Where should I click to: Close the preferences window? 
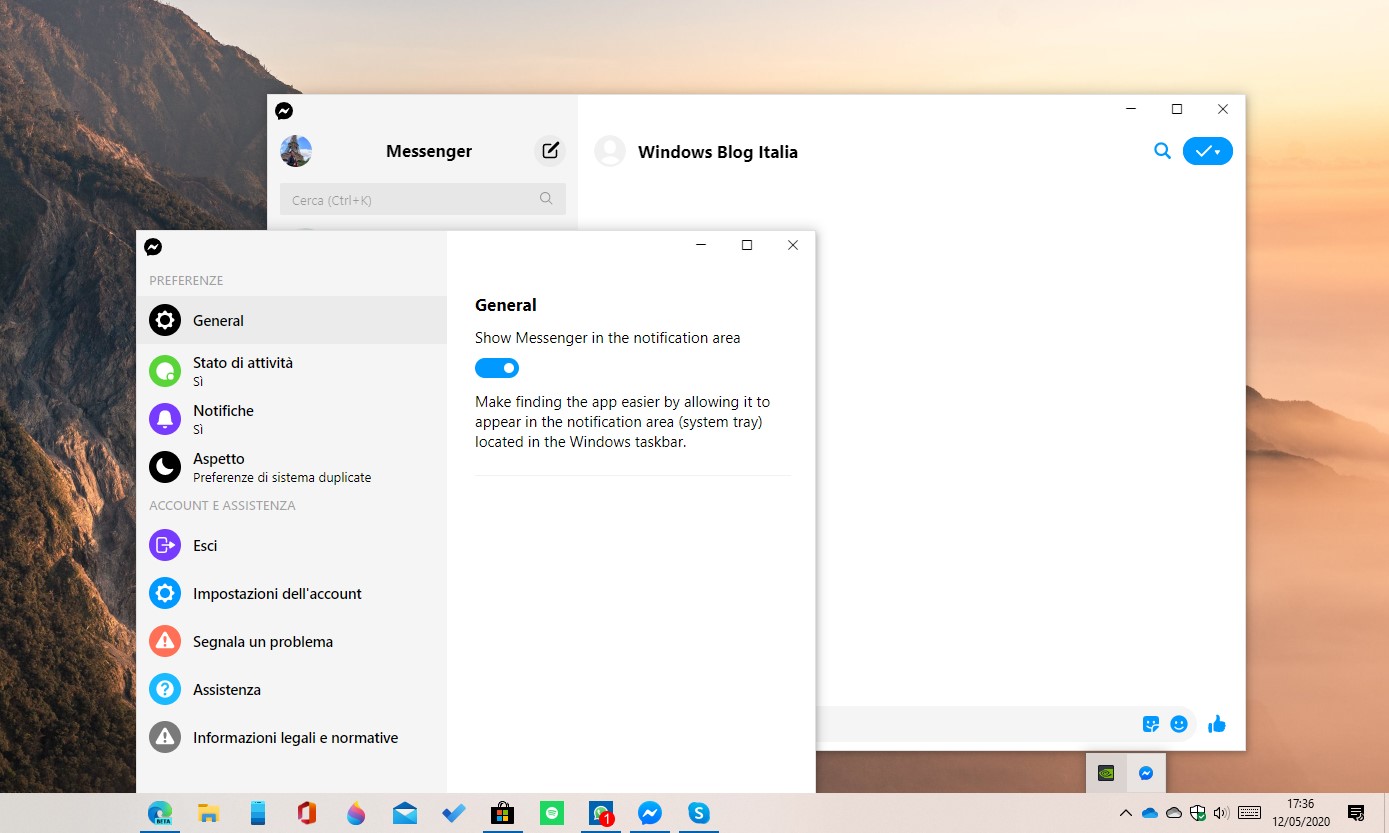(793, 245)
